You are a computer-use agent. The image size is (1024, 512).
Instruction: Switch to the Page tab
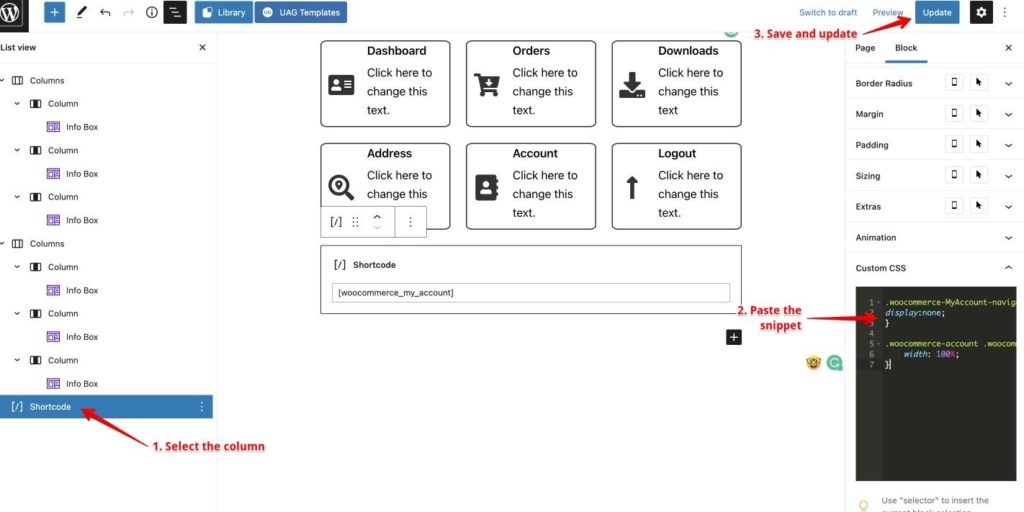(865, 48)
